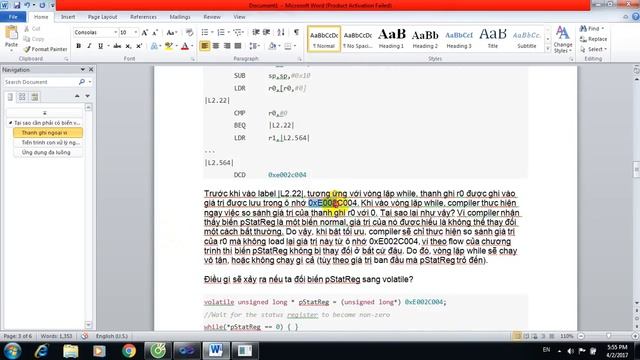This screenshot has width=640, height=360.
Task: Switch to the Insert tab
Action: [68, 17]
